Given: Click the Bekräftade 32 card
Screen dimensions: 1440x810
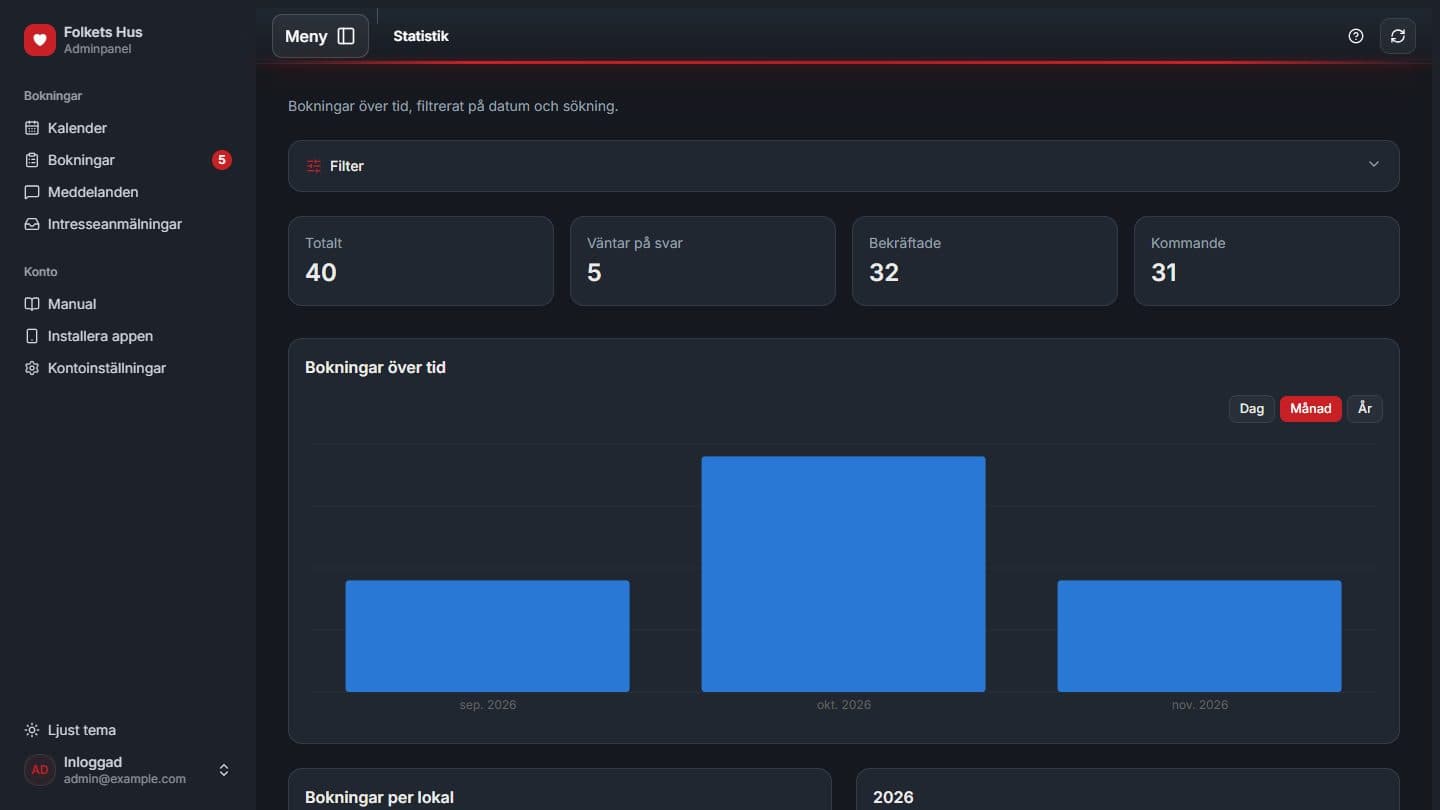Looking at the screenshot, I should click(985, 261).
